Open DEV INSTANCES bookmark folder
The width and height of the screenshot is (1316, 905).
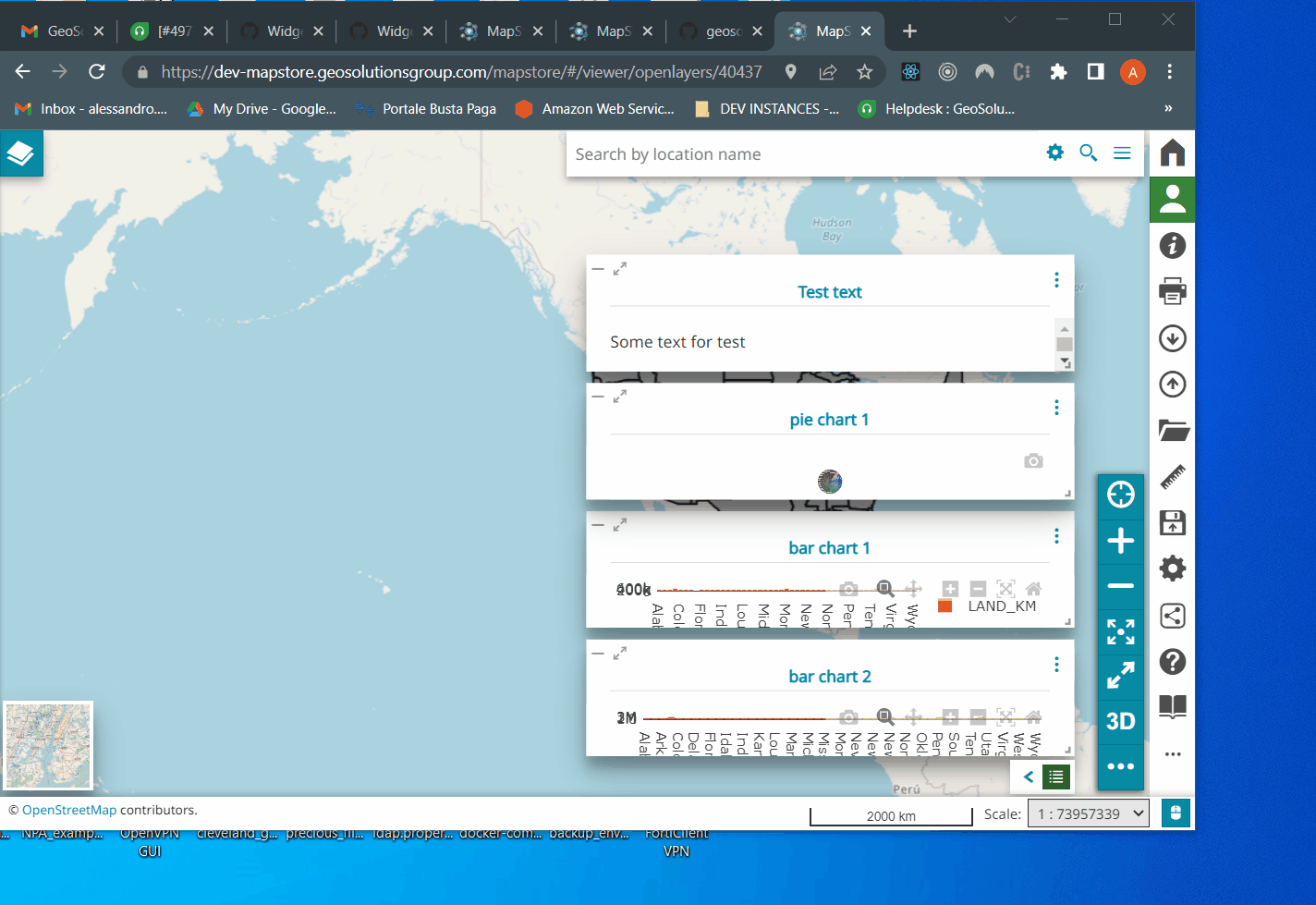pyautogui.click(x=767, y=108)
